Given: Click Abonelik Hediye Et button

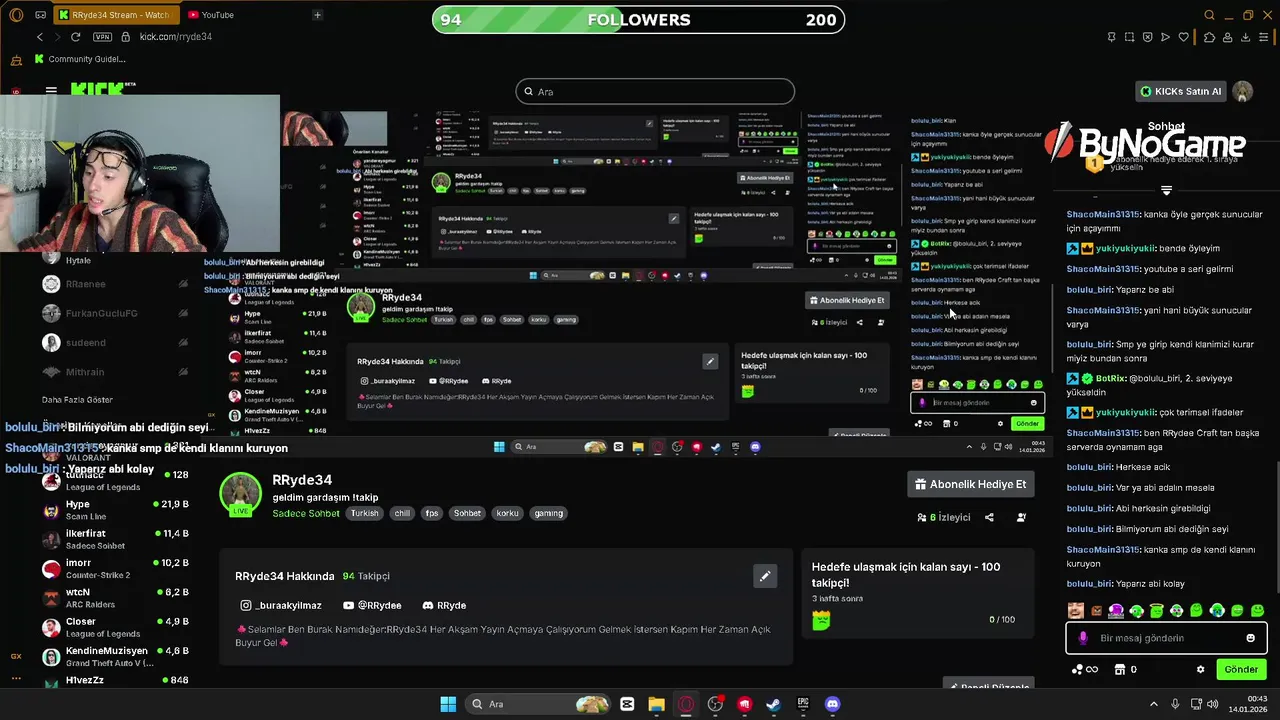Looking at the screenshot, I should [x=971, y=484].
